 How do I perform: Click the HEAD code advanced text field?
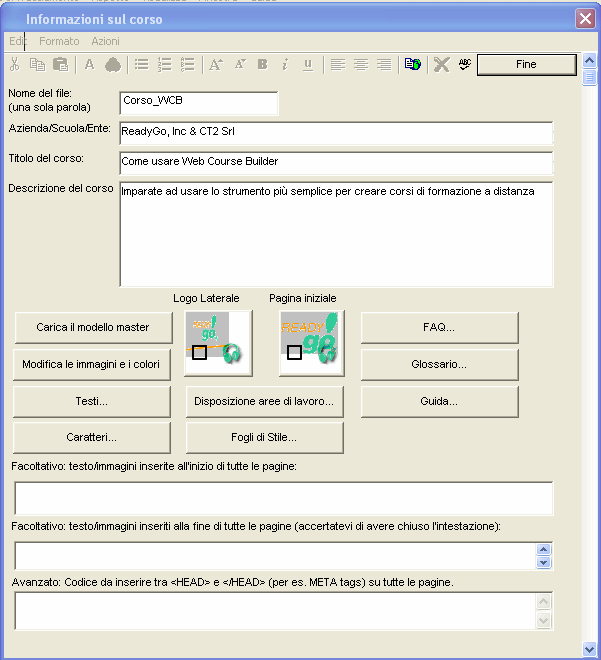[x=275, y=611]
